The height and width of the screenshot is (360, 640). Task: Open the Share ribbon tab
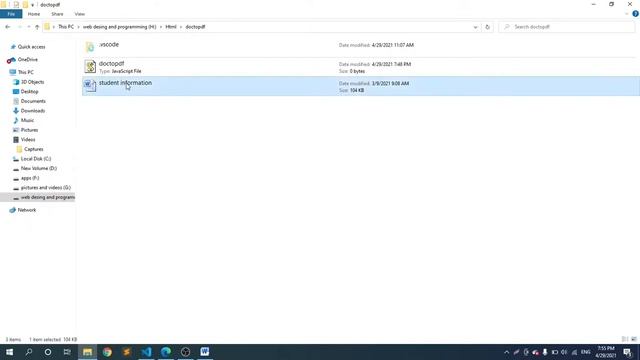(57, 14)
